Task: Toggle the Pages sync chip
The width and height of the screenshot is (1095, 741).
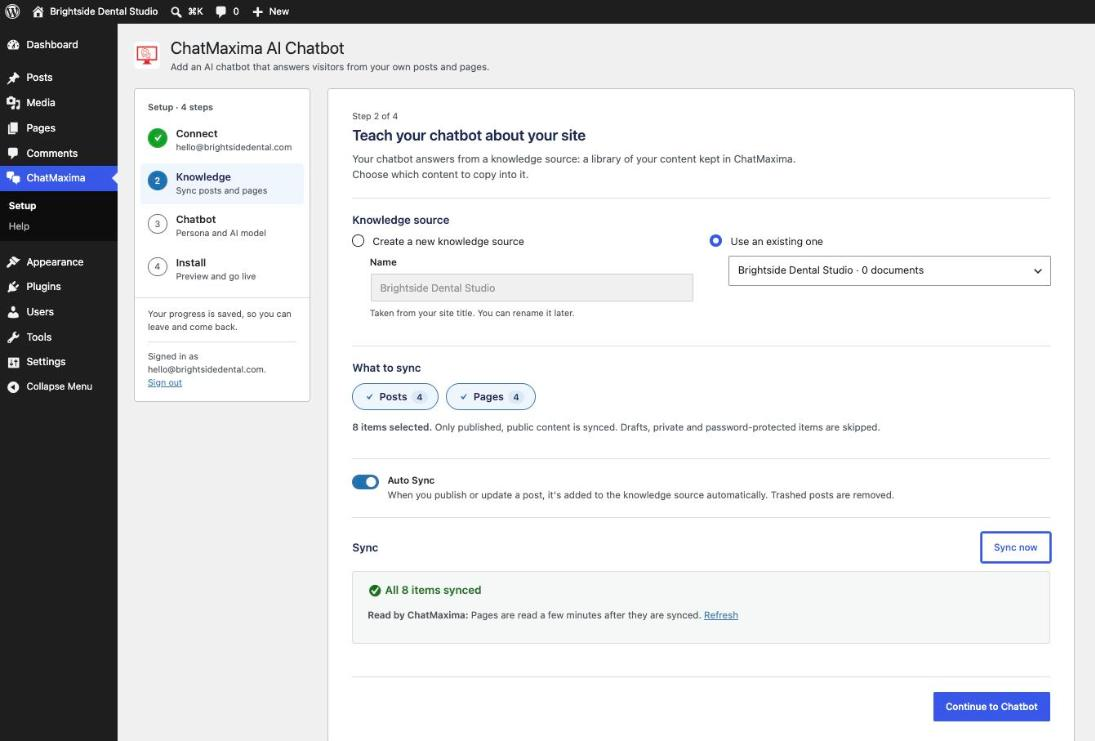Action: click(491, 397)
